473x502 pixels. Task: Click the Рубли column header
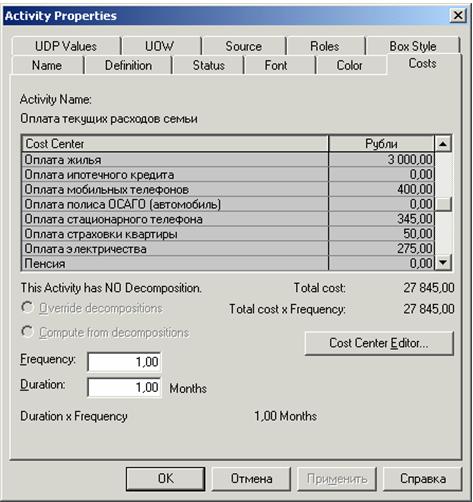click(382, 144)
